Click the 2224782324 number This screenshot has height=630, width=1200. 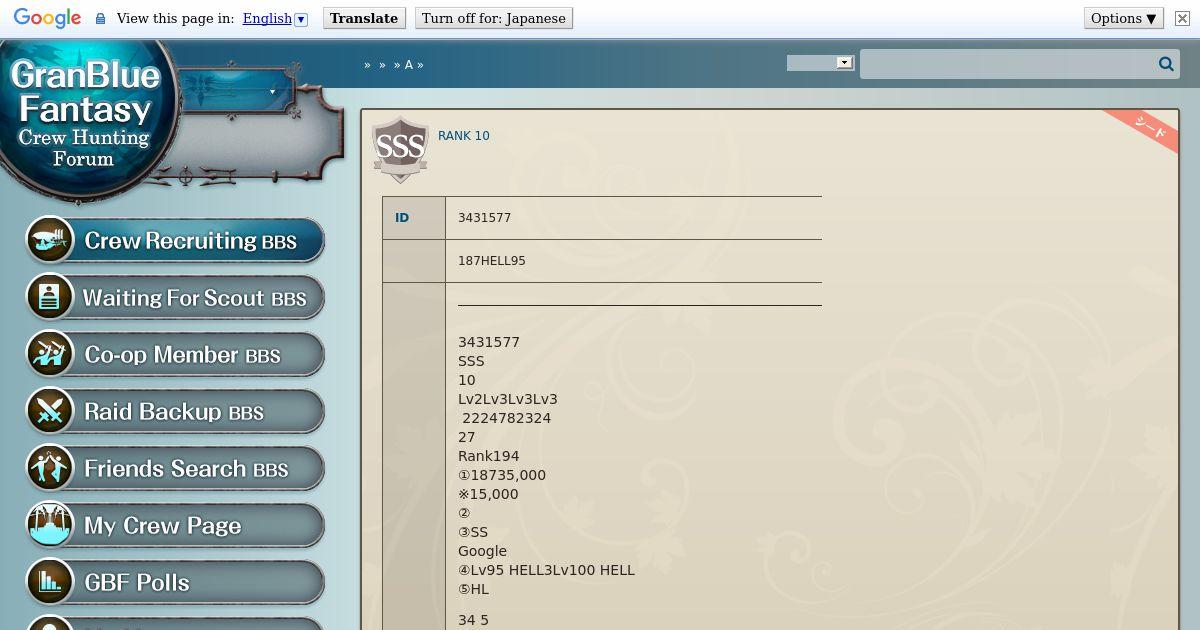tap(507, 418)
